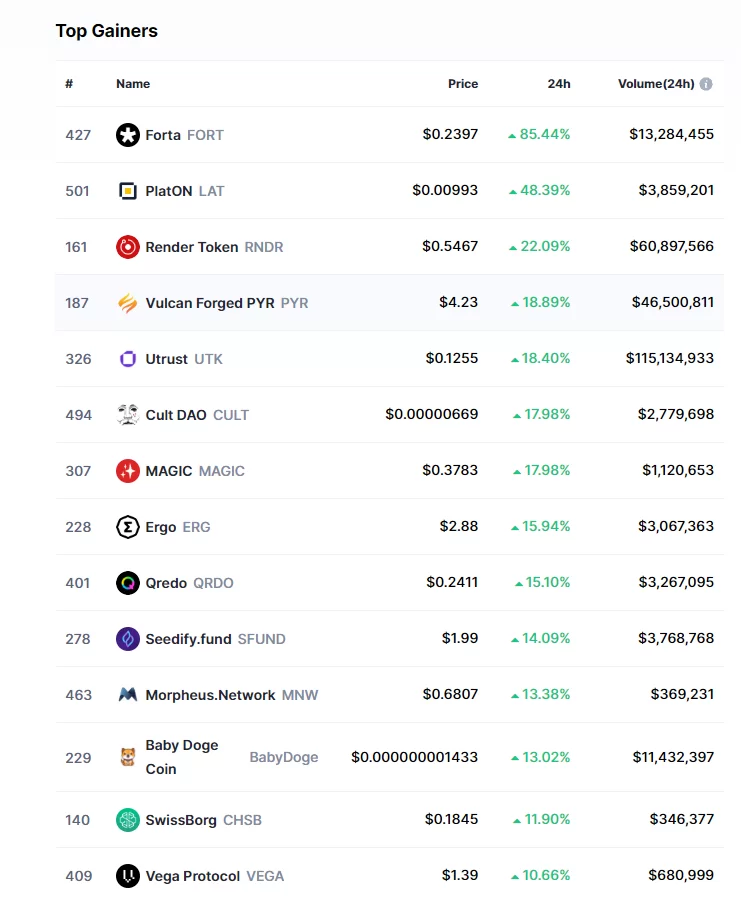Click the PlatON coin logo icon
This screenshot has height=897, width=741.
[127, 191]
